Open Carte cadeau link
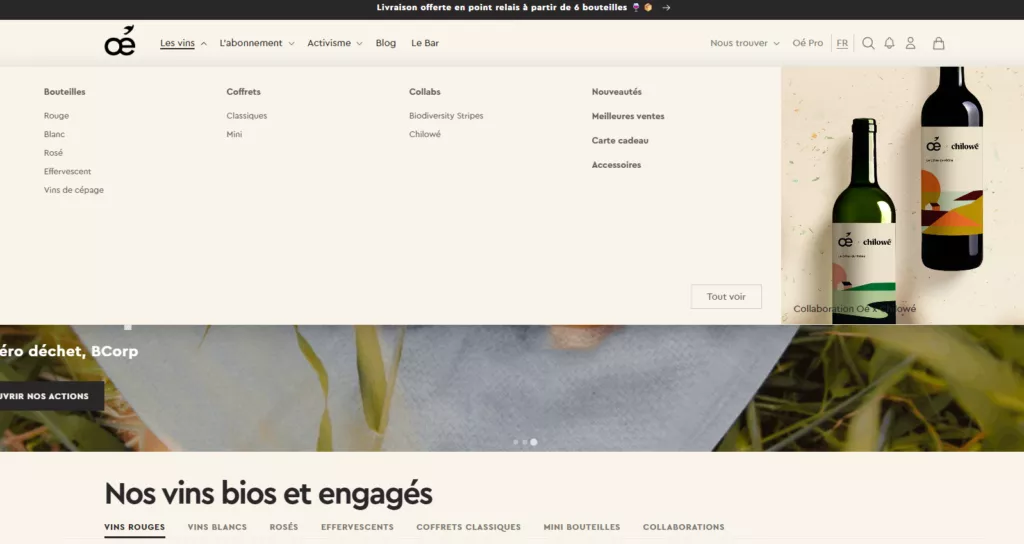Screen dimensions: 1024x544 [x=620, y=140]
